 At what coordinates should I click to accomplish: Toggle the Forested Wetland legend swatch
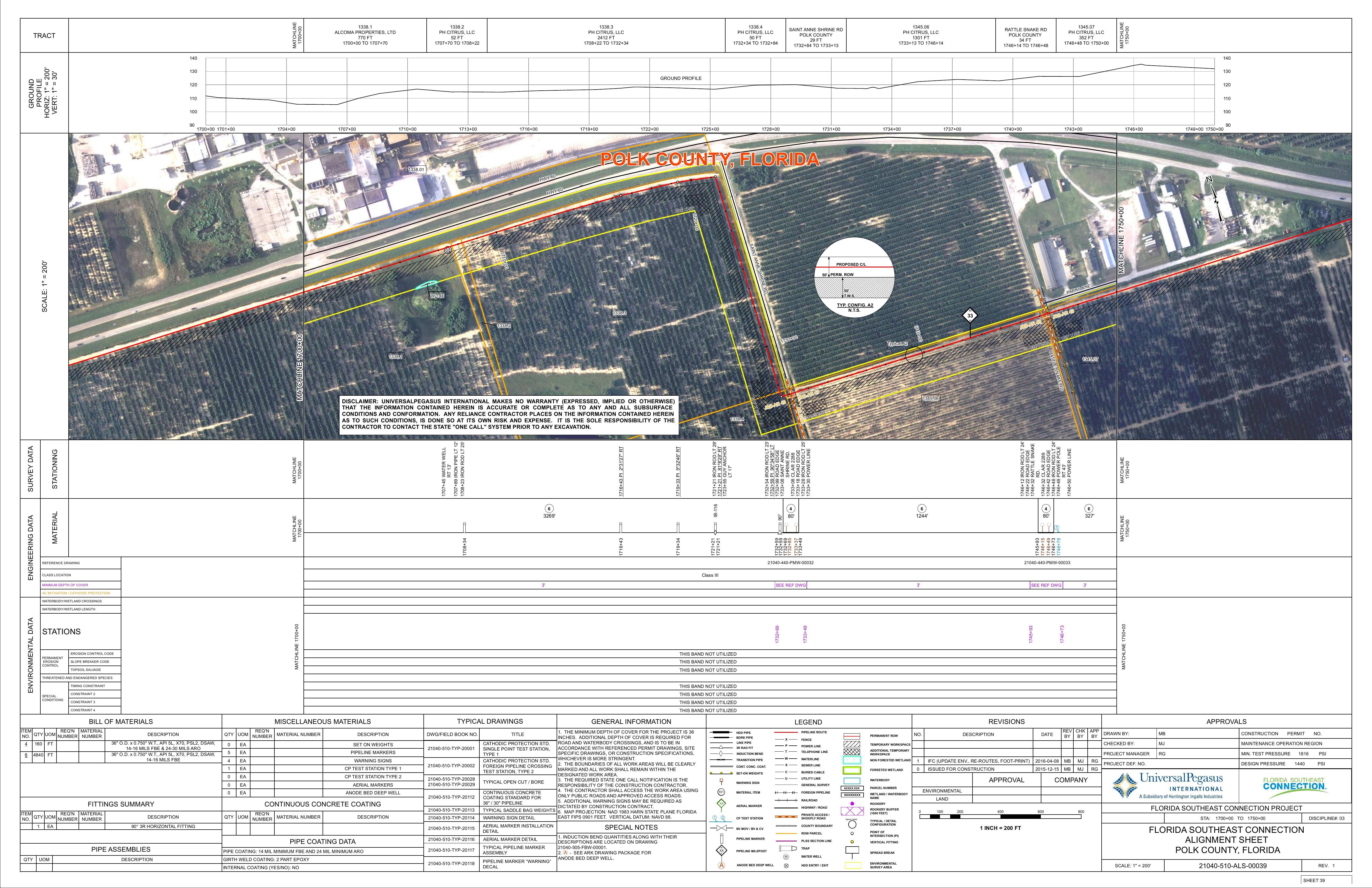(852, 770)
